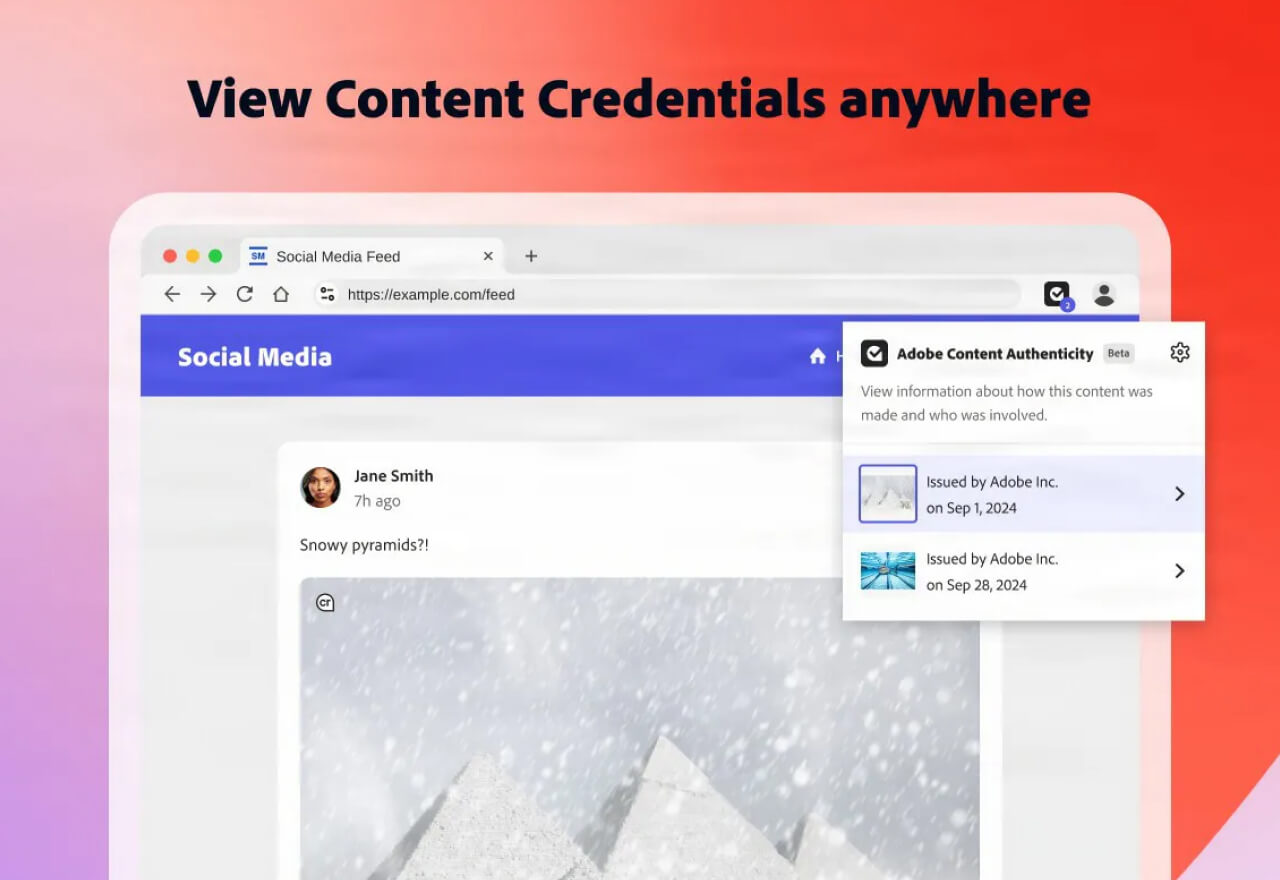The image size is (1280, 880).
Task: Select the SM favicon on the tab
Action: 258,256
